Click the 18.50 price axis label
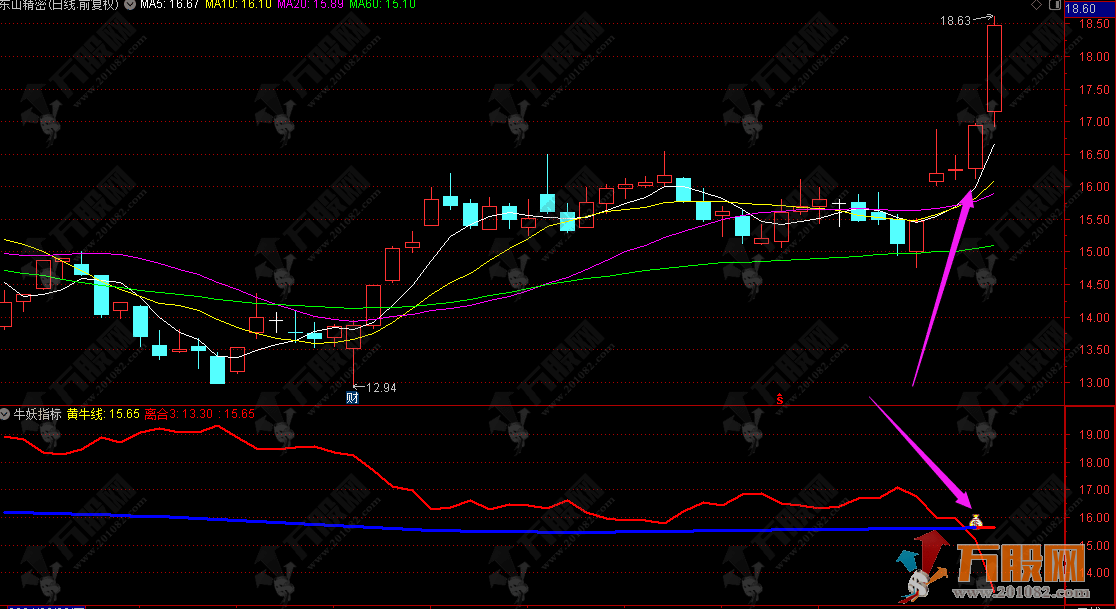This screenshot has width=1116, height=609. point(1094,23)
